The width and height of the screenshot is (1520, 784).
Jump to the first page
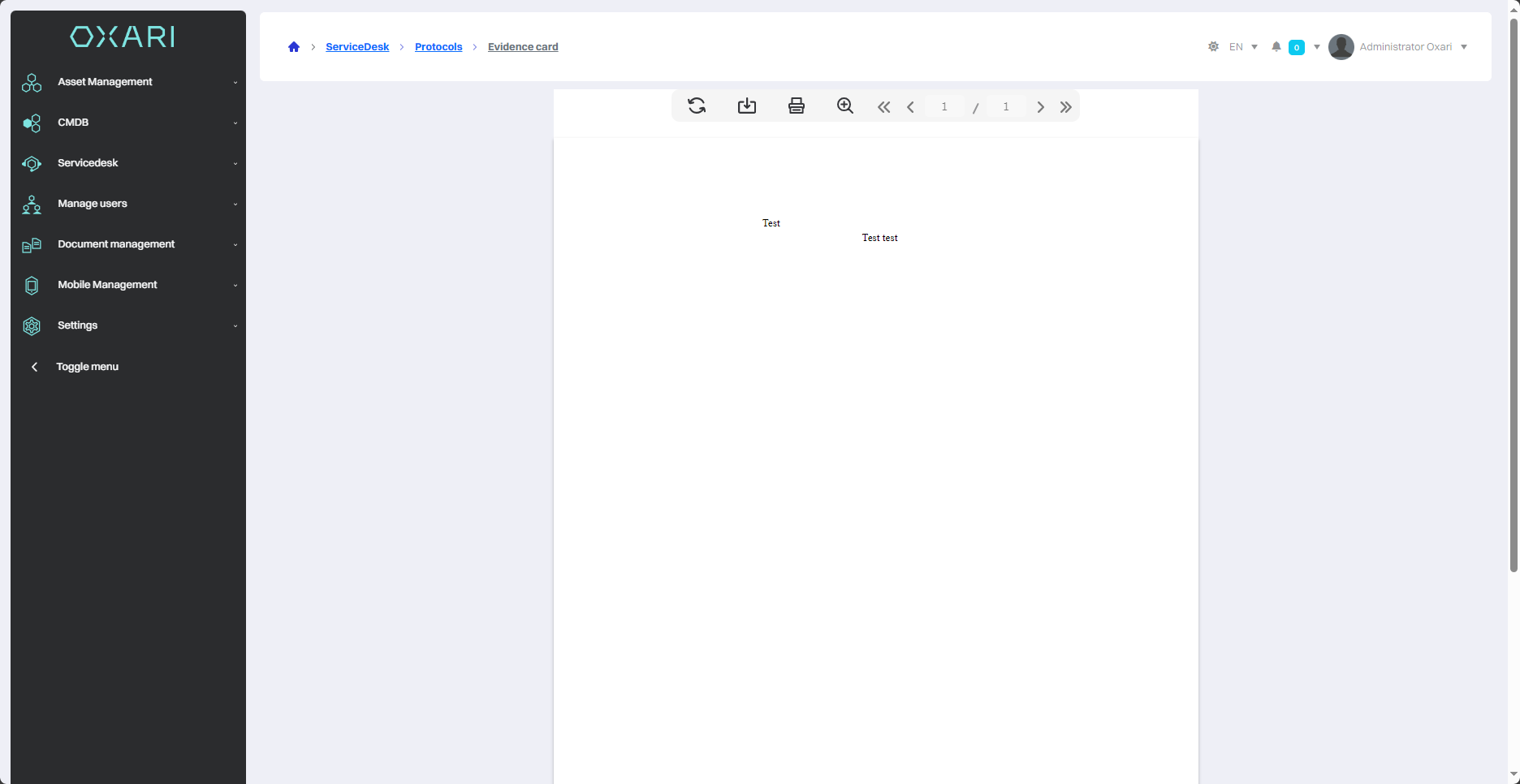883,107
